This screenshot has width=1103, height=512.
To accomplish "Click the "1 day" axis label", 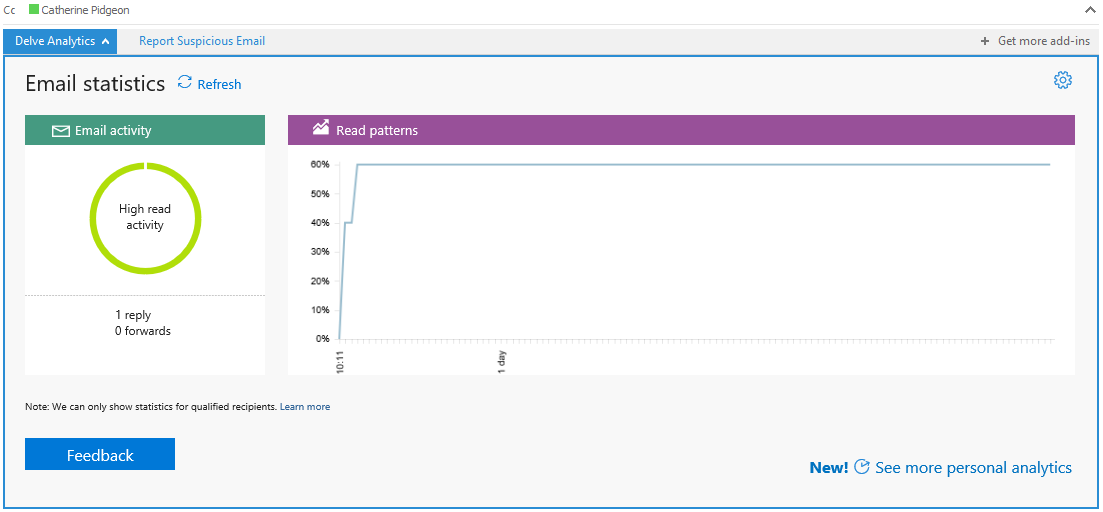I will tap(502, 361).
